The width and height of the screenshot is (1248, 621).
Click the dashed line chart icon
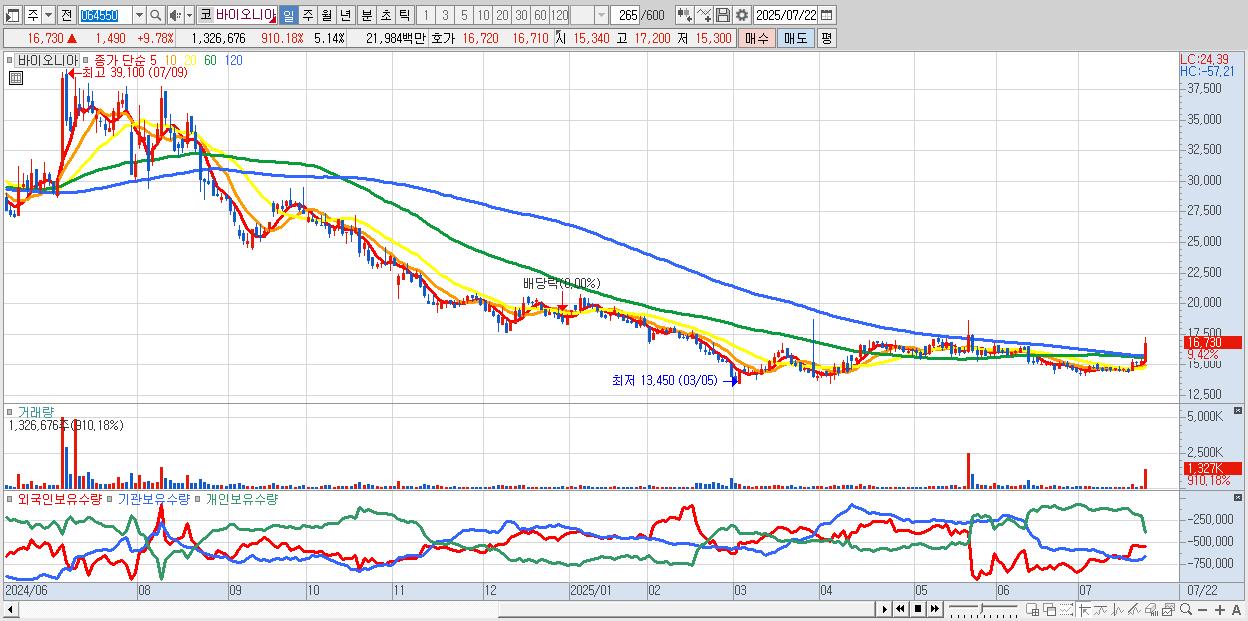tap(1066, 609)
